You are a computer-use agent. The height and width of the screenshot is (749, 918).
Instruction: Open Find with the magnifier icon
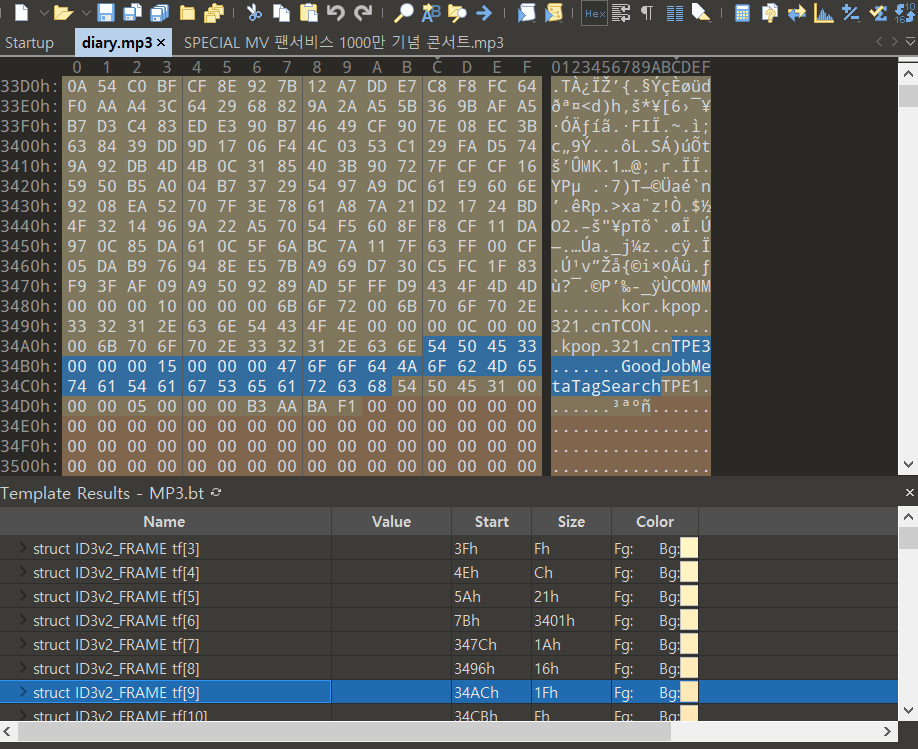pos(403,12)
